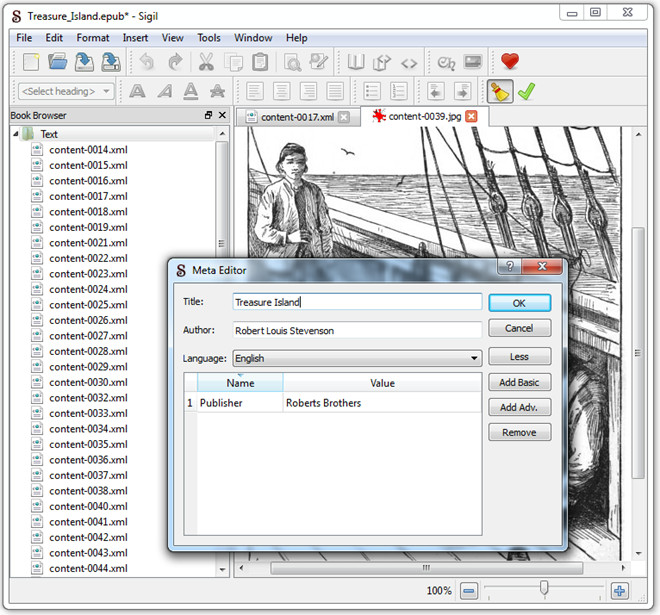
Task: Insert bulleted list icon
Action: click(x=372, y=91)
